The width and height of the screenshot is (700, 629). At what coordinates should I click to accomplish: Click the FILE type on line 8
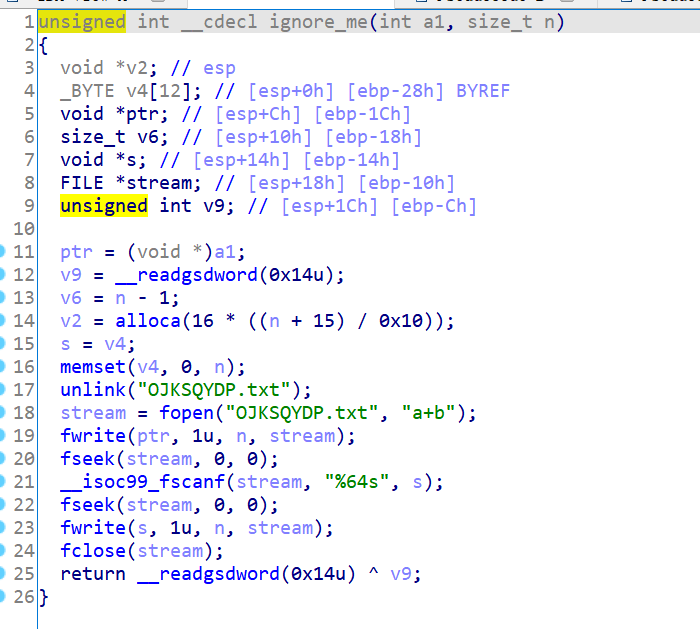[x=82, y=183]
